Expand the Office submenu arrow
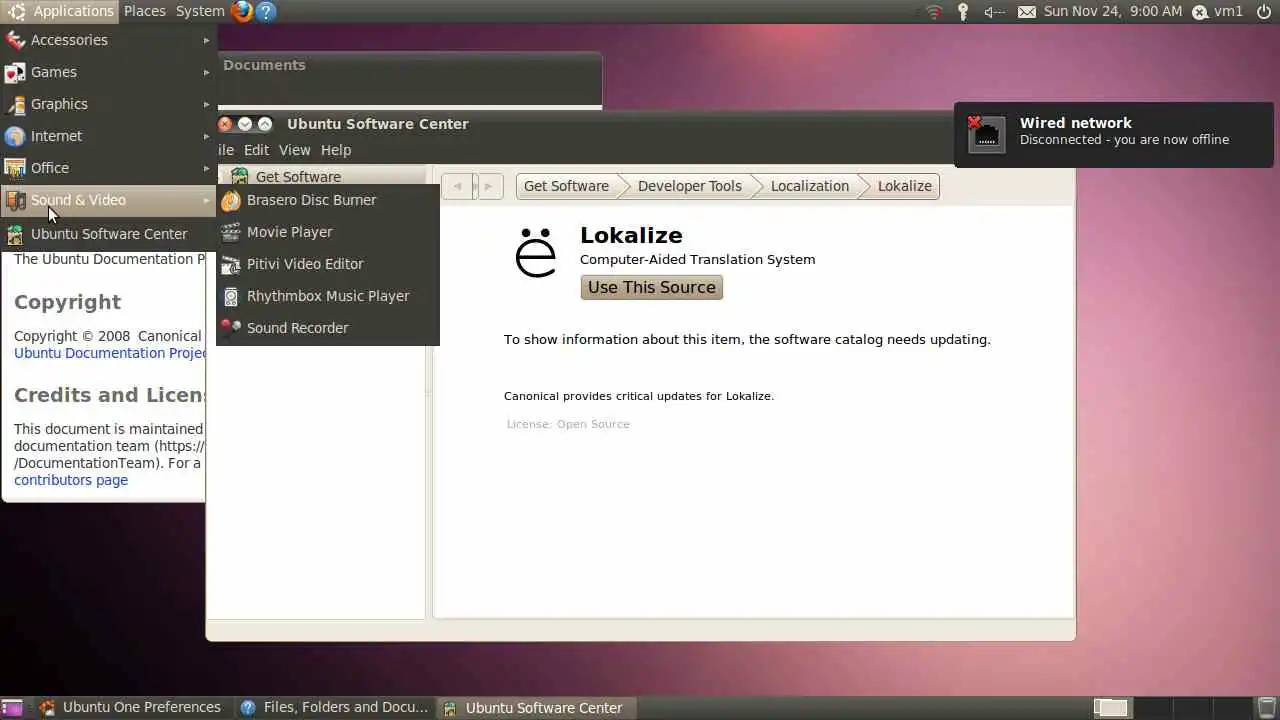The width and height of the screenshot is (1280, 720). pyautogui.click(x=207, y=168)
